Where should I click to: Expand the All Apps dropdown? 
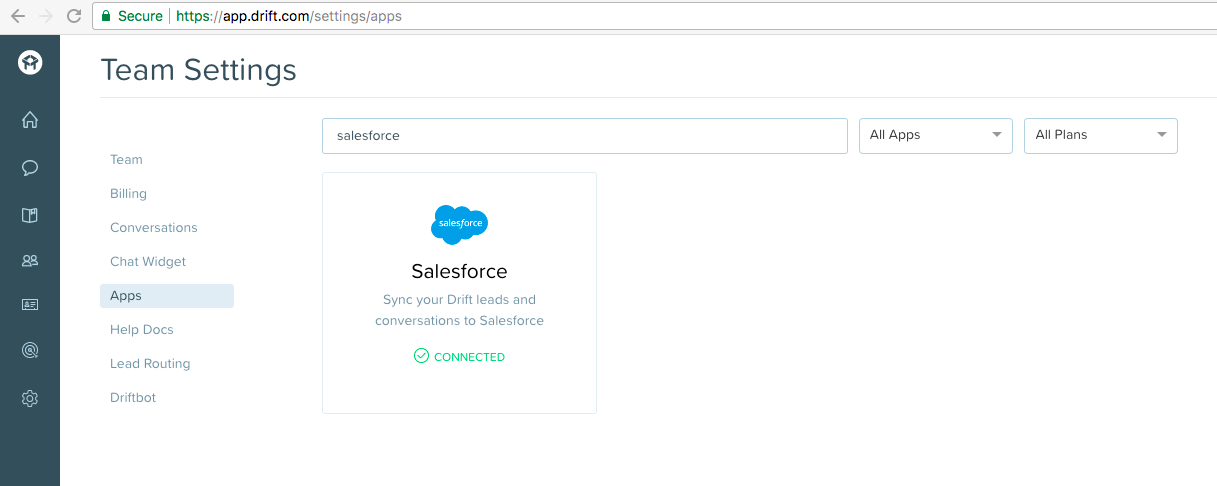(936, 135)
